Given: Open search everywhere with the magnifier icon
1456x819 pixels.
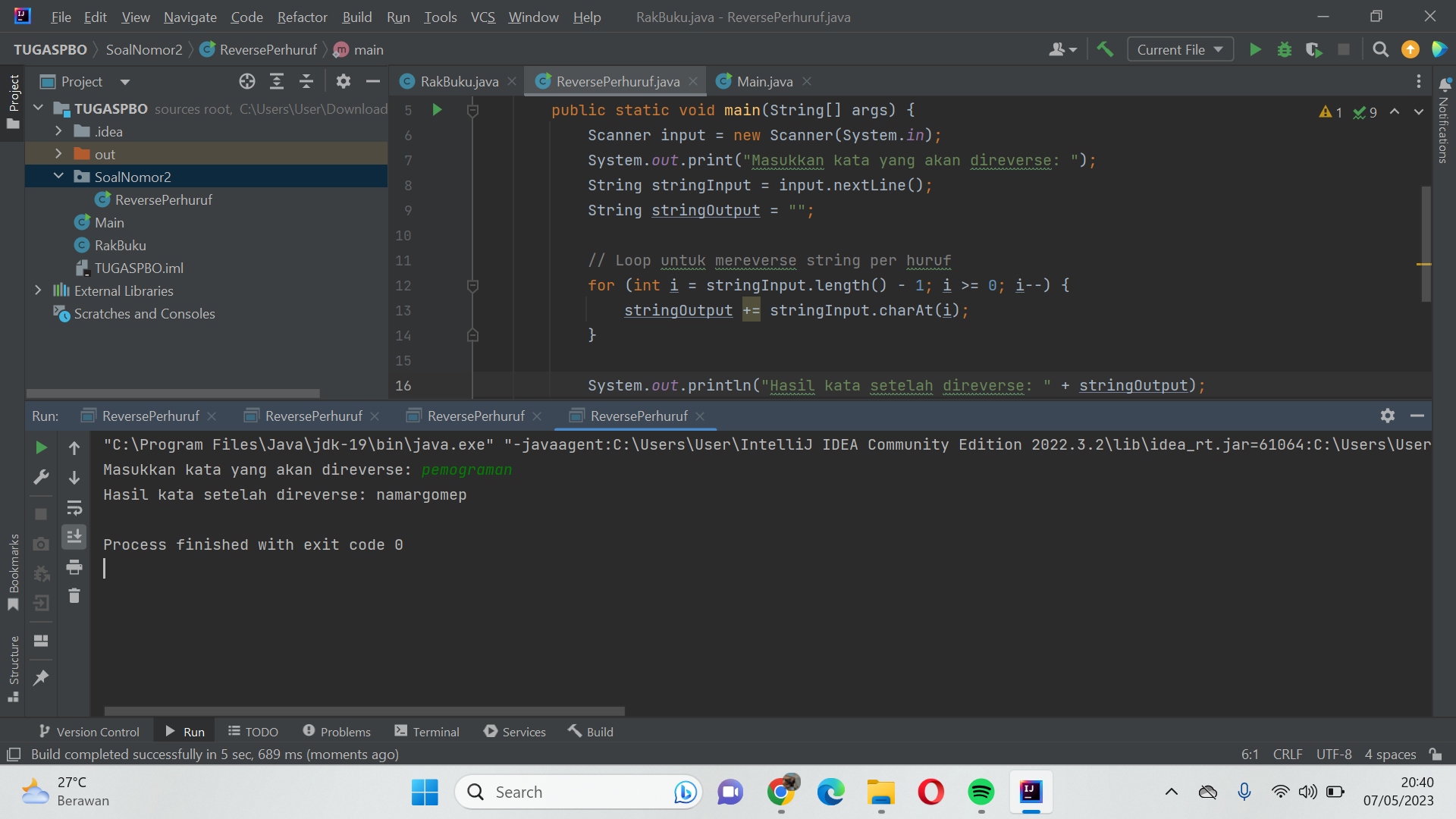Looking at the screenshot, I should 1380,49.
